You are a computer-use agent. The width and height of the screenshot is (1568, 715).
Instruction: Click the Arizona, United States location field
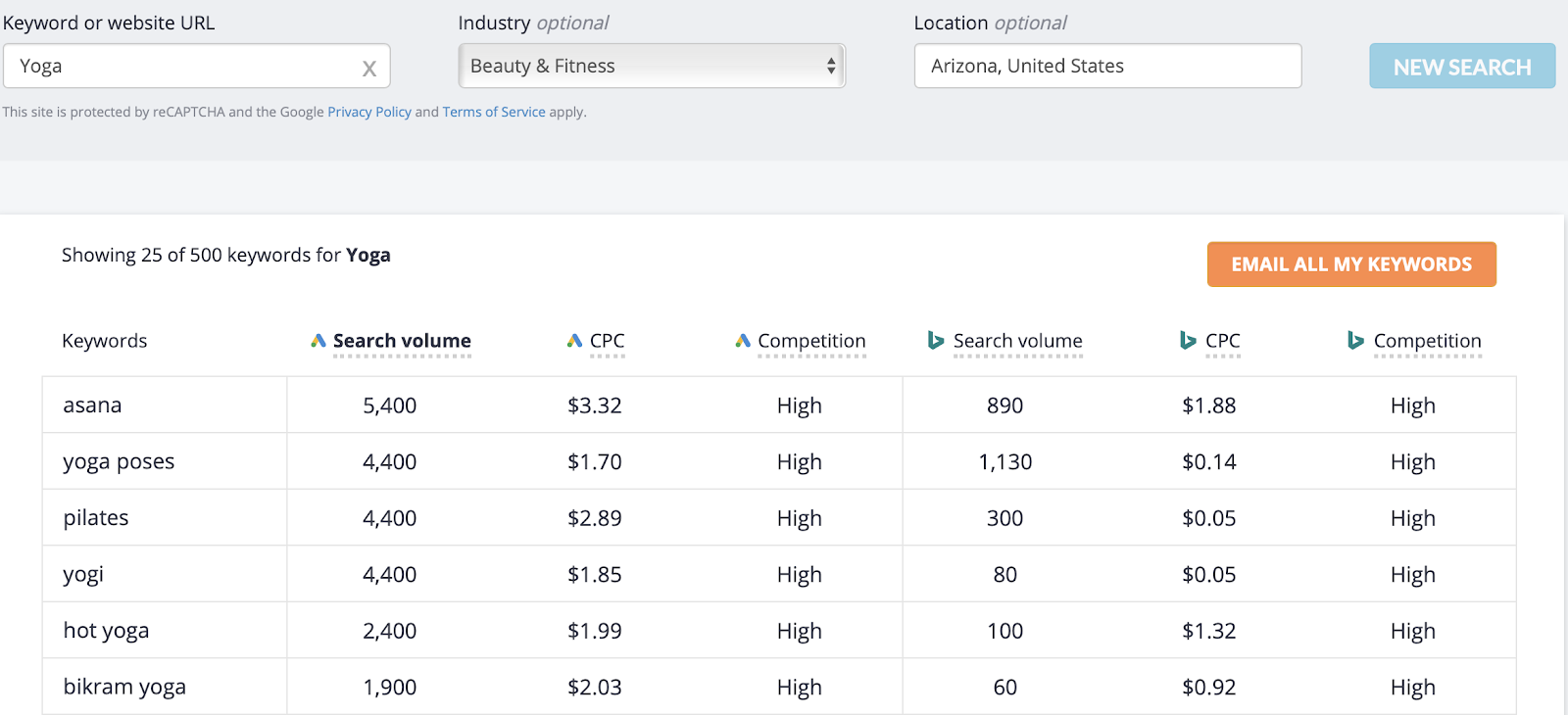coord(1107,66)
